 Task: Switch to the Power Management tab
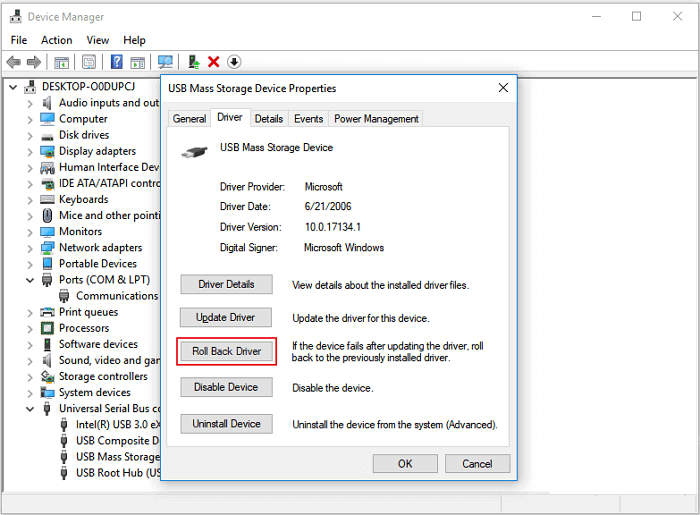pyautogui.click(x=376, y=119)
